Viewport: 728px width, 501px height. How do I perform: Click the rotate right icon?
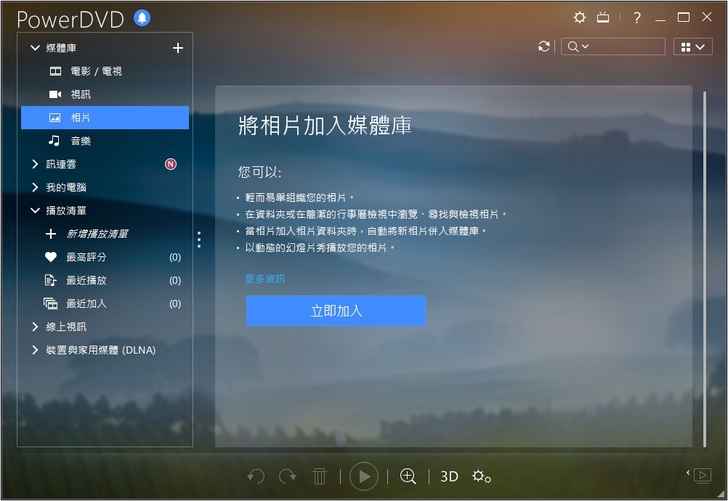(287, 476)
